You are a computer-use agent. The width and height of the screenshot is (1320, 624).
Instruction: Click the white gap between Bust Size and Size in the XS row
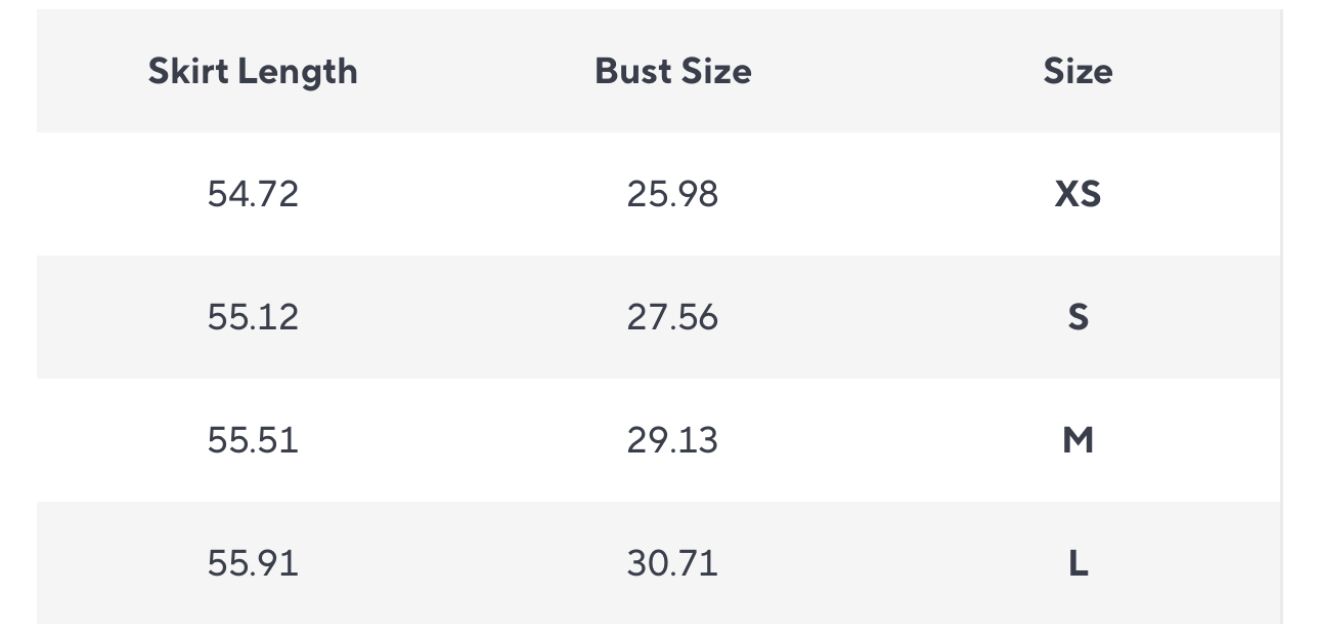(x=886, y=194)
